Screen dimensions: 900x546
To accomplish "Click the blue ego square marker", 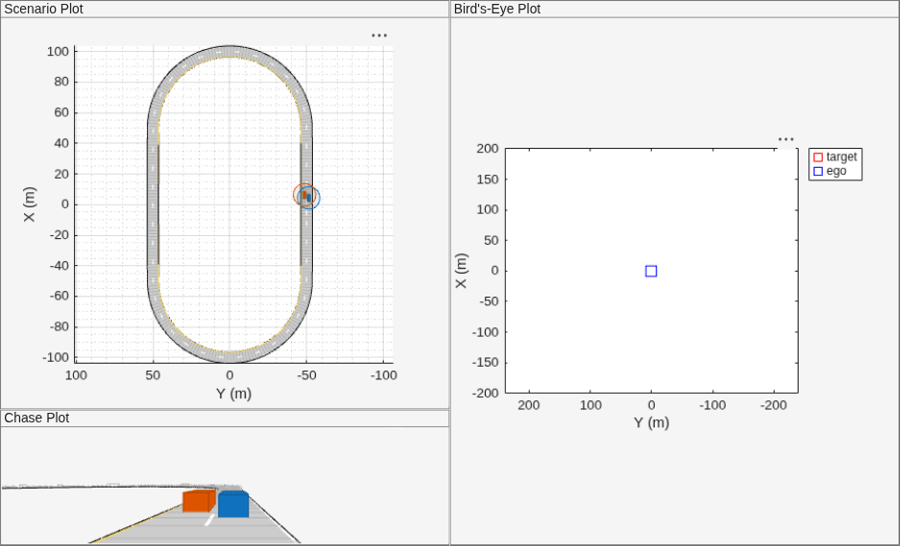I will tap(651, 271).
